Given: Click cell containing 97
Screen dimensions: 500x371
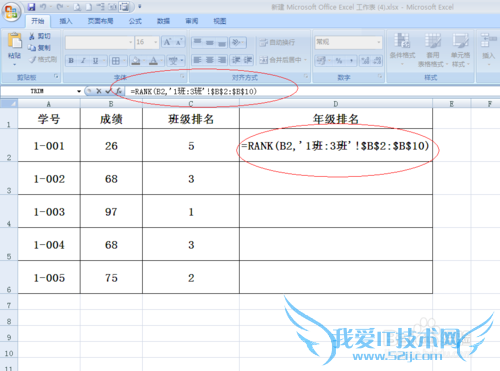Looking at the screenshot, I should click(x=111, y=212).
